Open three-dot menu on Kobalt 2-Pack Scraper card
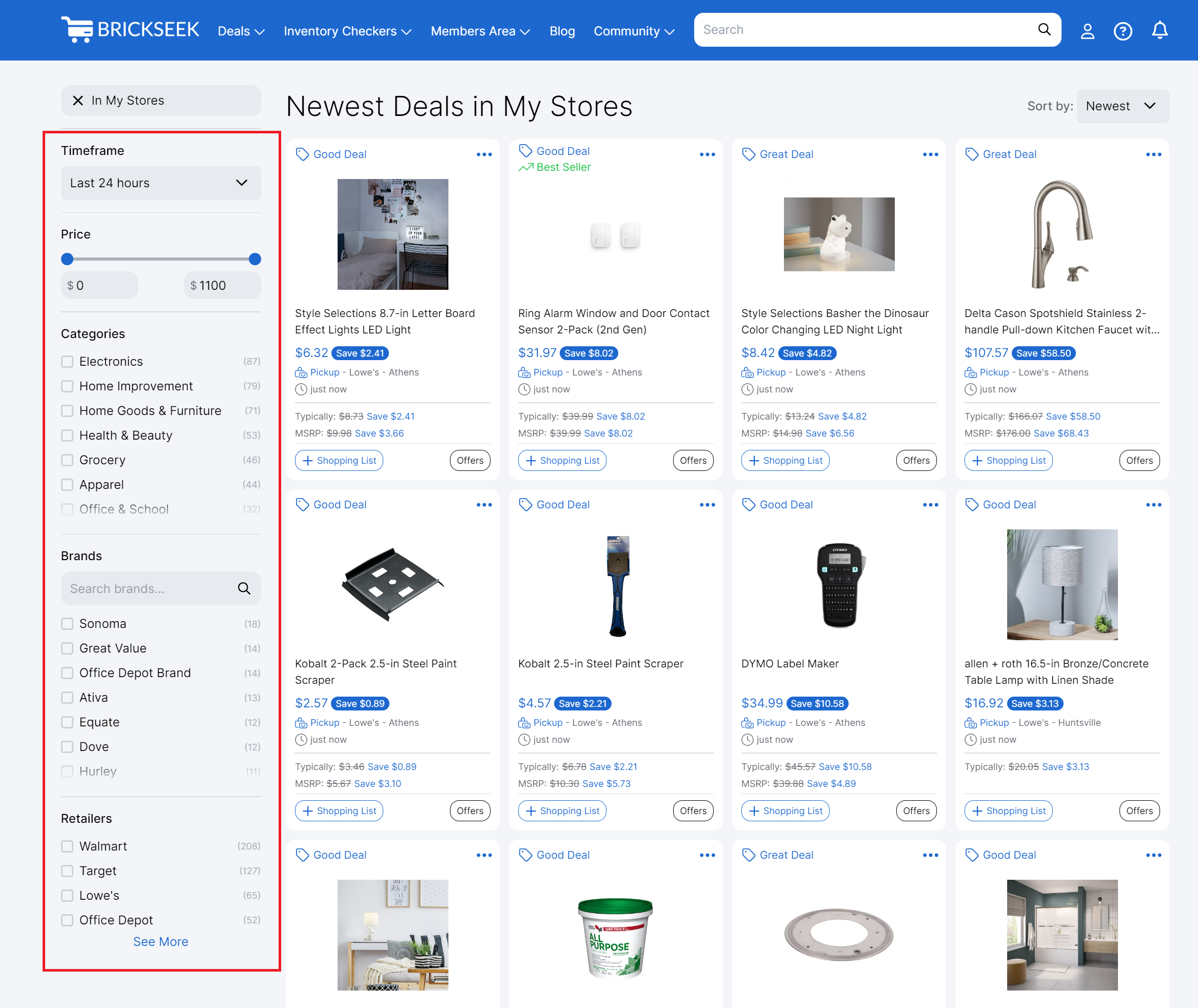Viewport: 1198px width, 1008px height. [x=484, y=505]
